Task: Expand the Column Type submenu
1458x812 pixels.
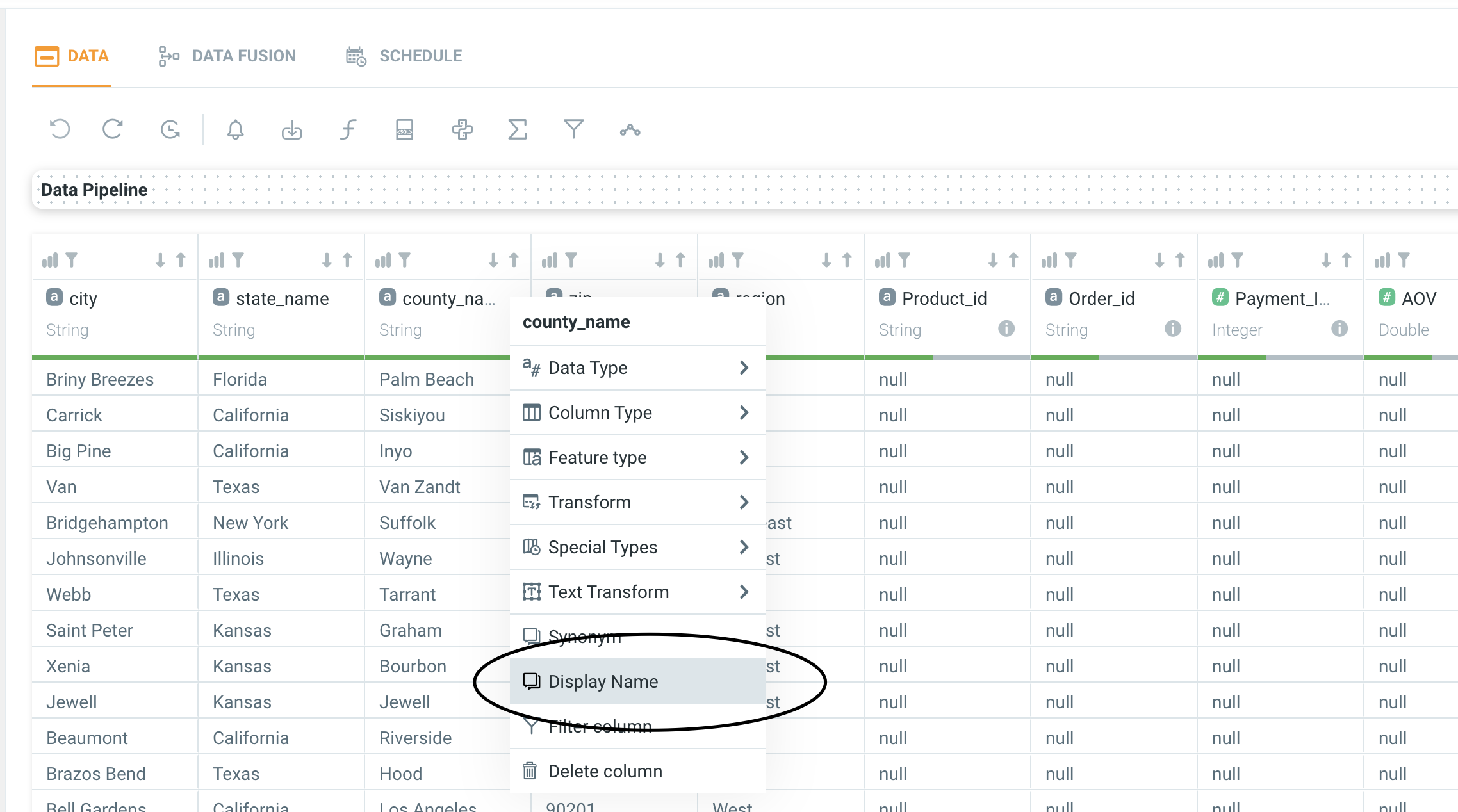Action: pos(638,412)
